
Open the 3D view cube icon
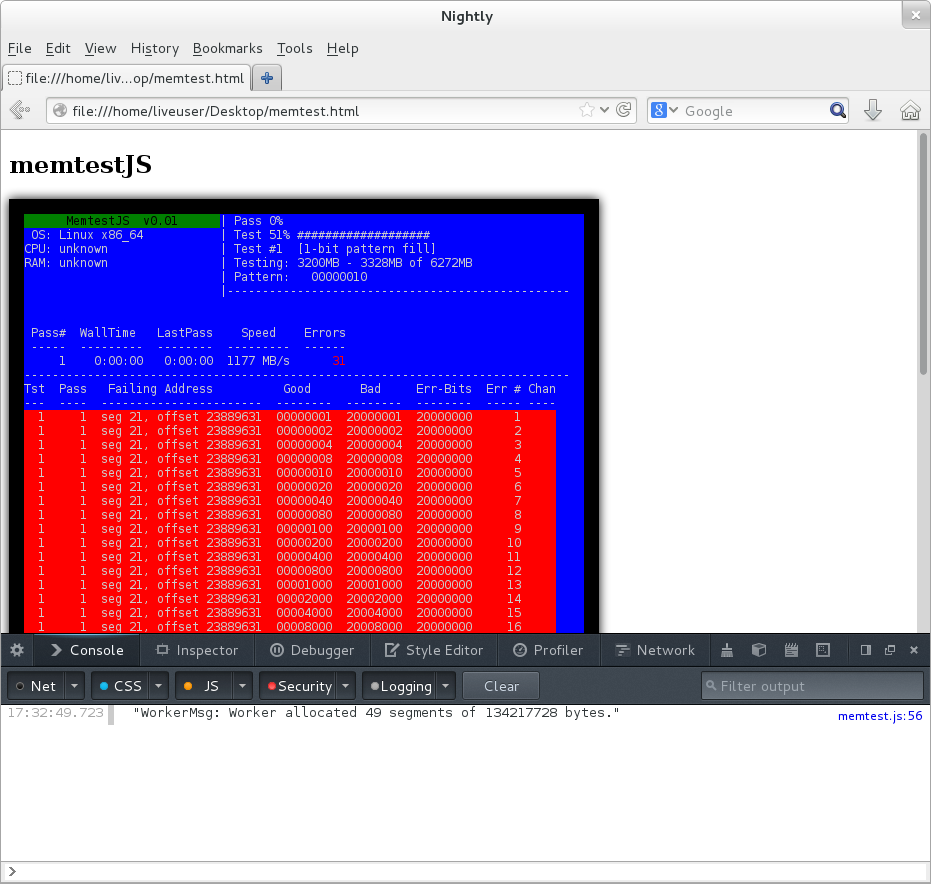[x=759, y=650]
